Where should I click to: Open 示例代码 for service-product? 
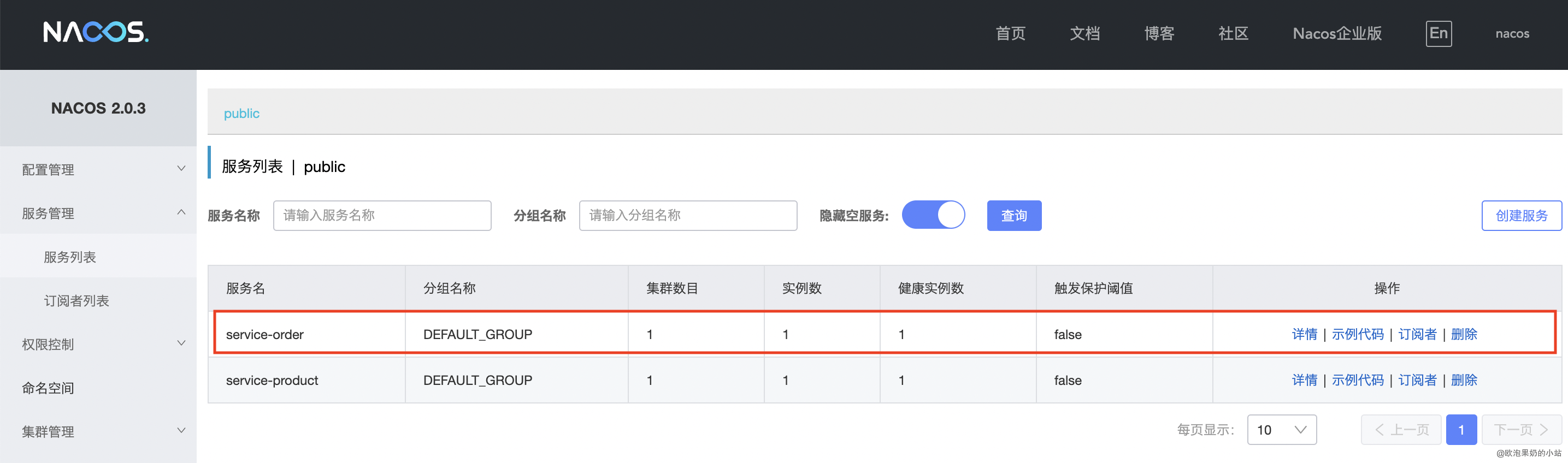click(1358, 380)
